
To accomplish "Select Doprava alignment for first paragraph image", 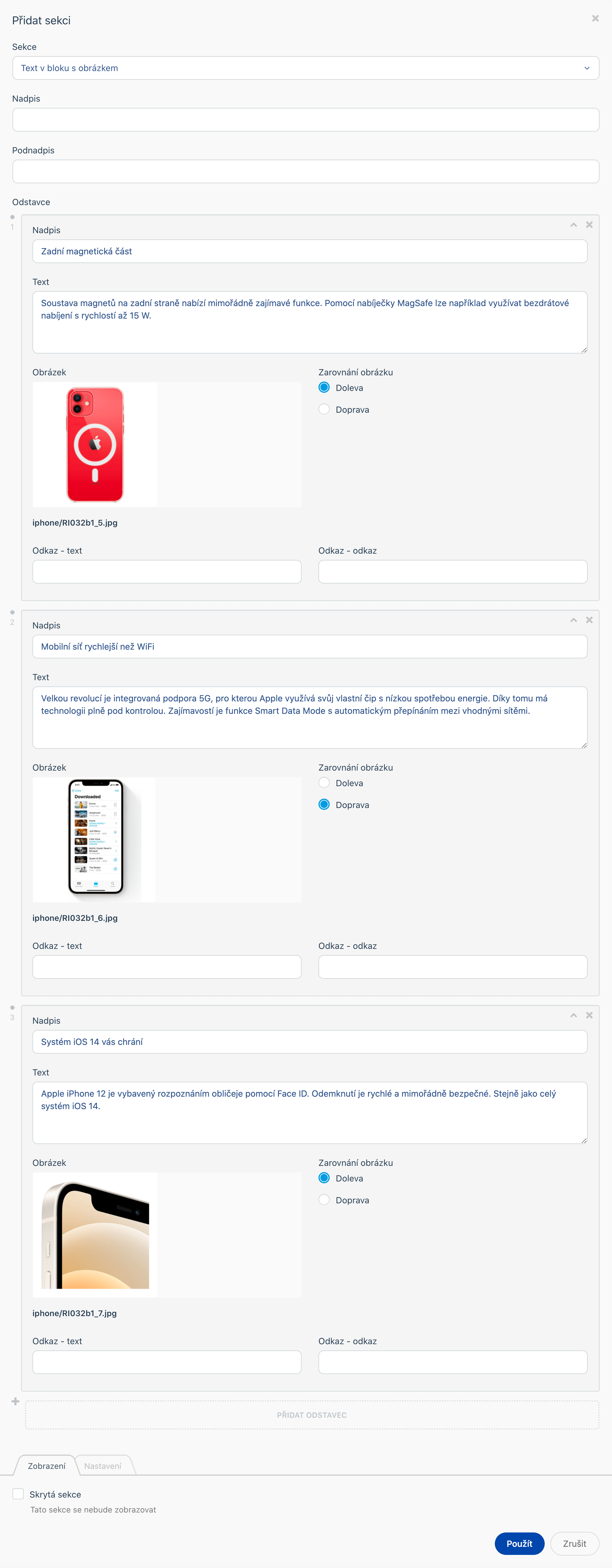I will (324, 410).
